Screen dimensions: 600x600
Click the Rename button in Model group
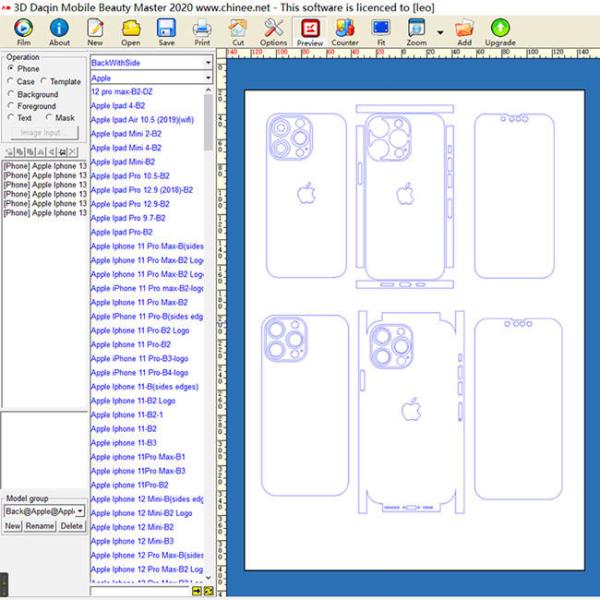point(40,526)
